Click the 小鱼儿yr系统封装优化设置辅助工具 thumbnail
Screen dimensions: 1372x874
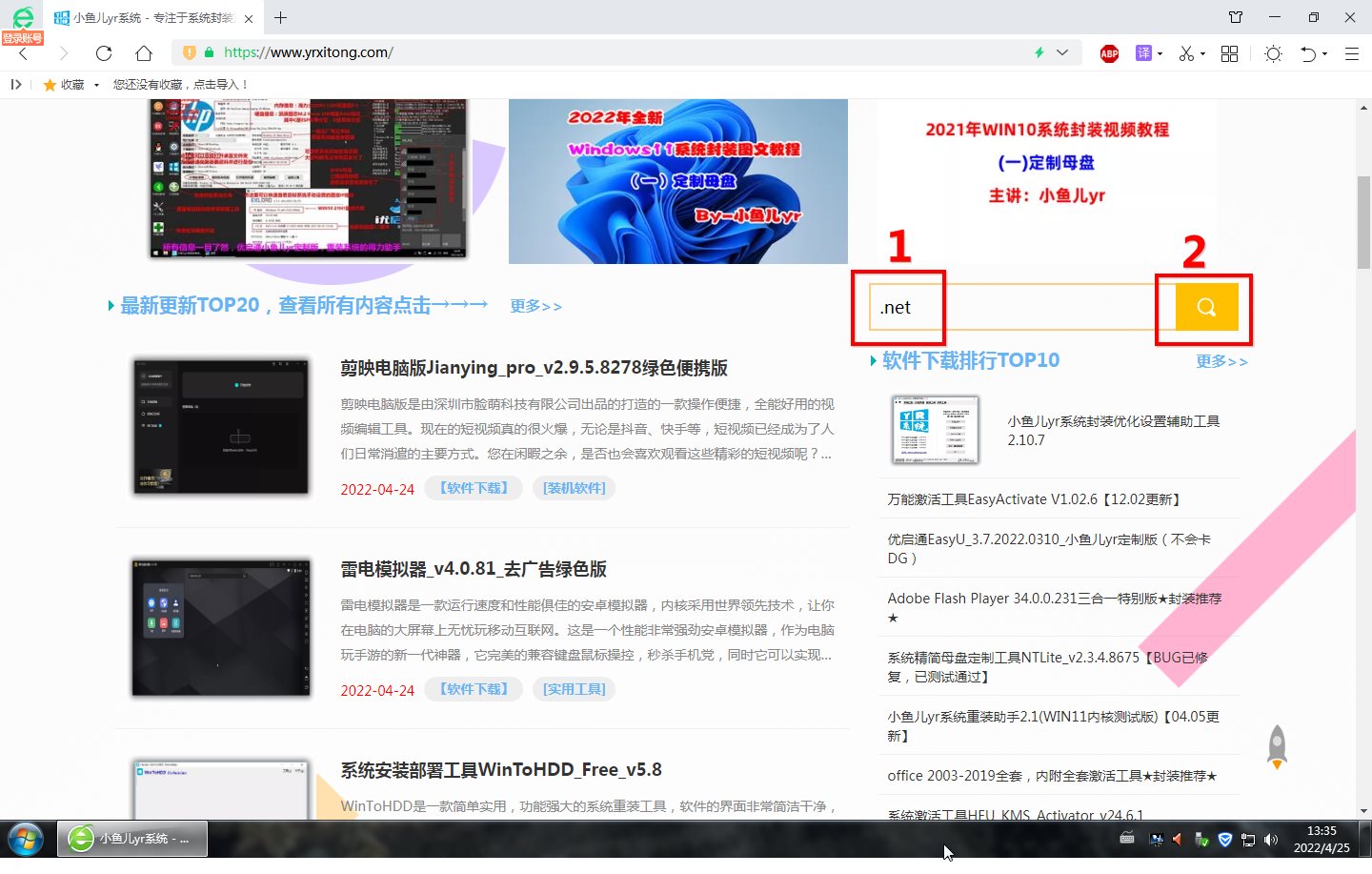(936, 430)
